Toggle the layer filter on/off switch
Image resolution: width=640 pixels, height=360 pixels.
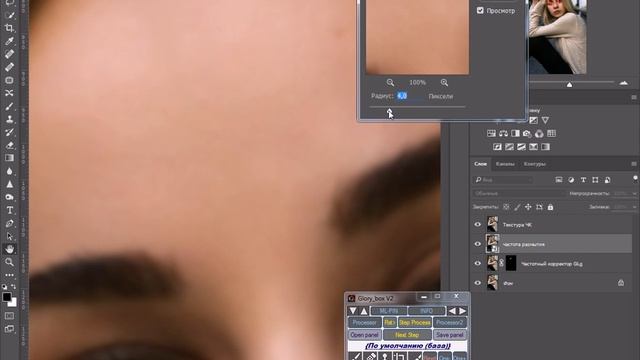click(x=635, y=179)
